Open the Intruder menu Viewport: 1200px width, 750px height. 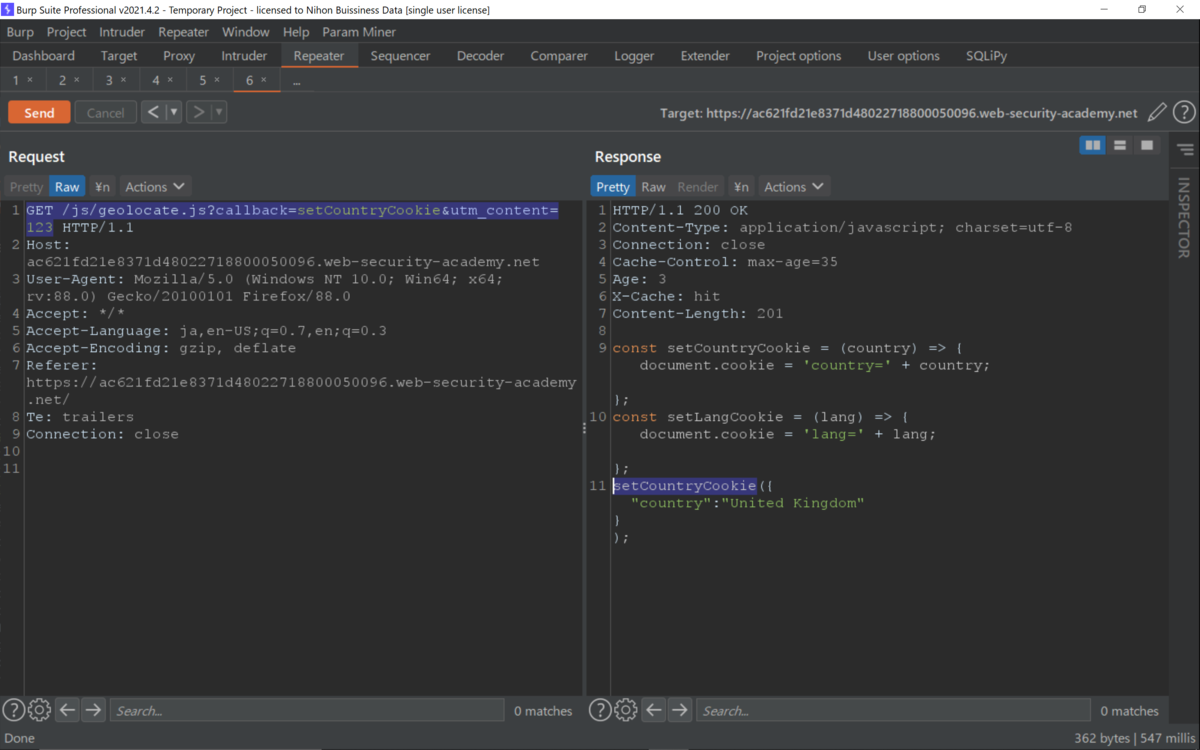point(122,32)
